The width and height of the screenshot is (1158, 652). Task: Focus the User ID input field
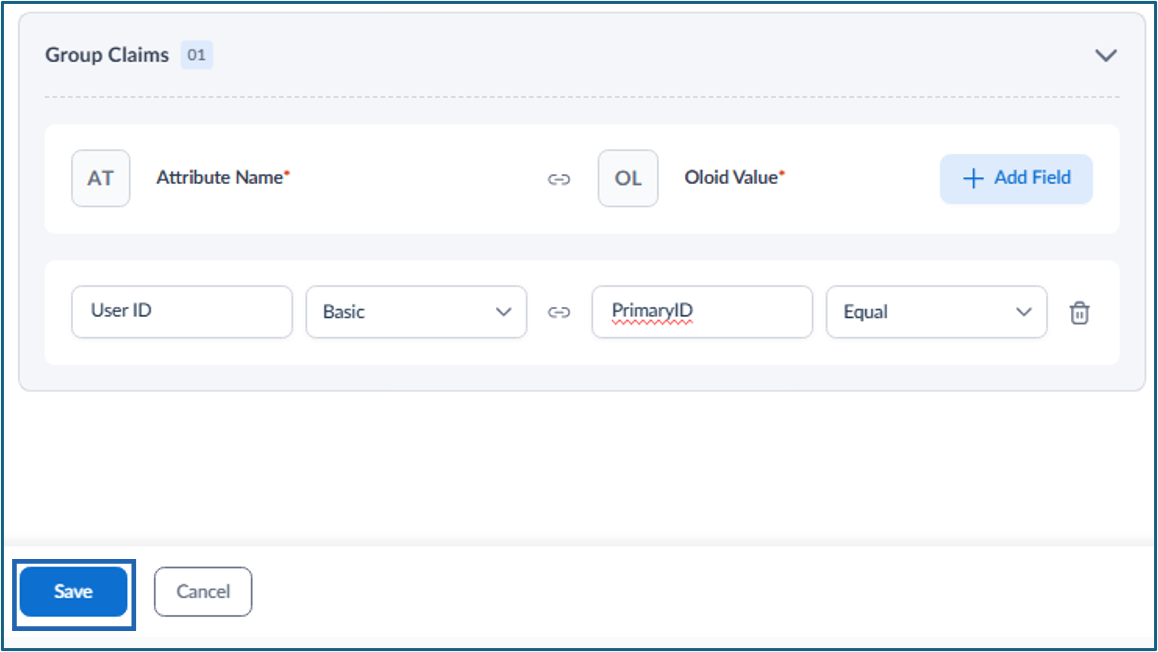182,312
